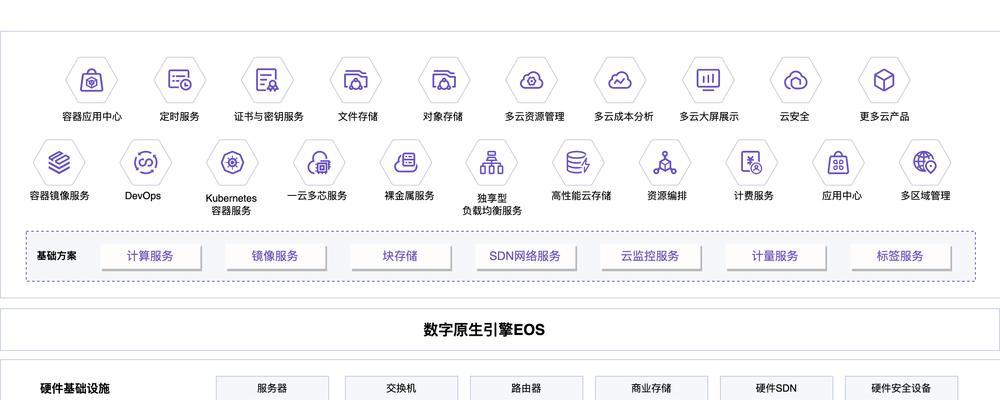1000x400 pixels.
Task: Click the 基础方案 label
Action: (56, 256)
